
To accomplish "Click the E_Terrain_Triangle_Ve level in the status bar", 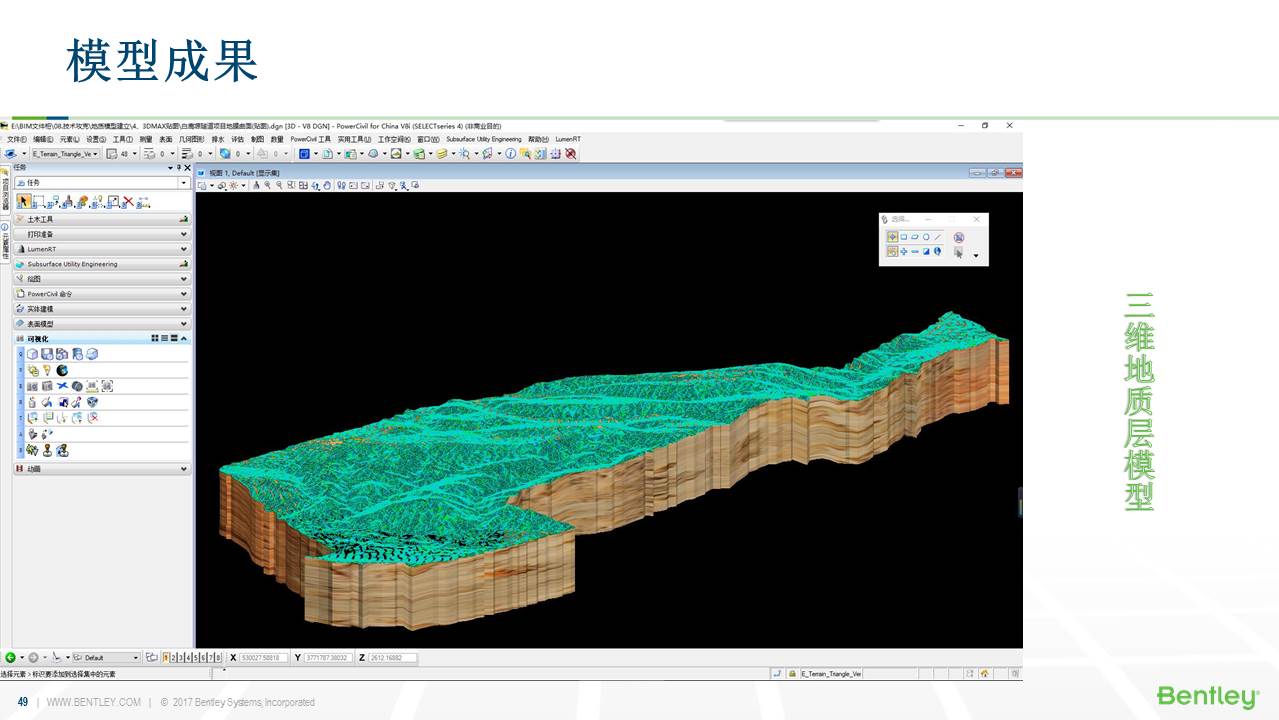I will (x=831, y=674).
